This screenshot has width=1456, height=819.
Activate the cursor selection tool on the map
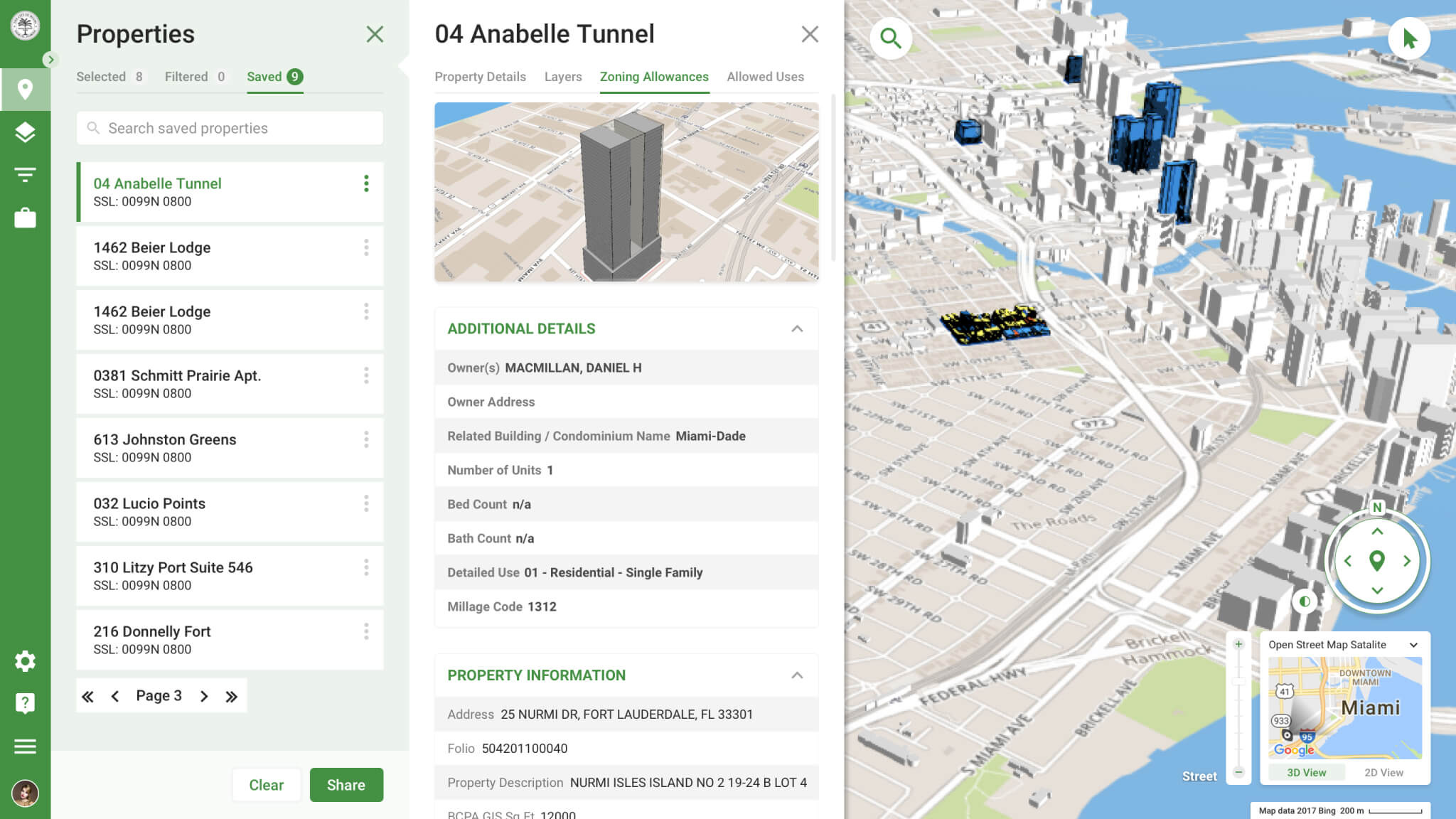[x=1410, y=38]
